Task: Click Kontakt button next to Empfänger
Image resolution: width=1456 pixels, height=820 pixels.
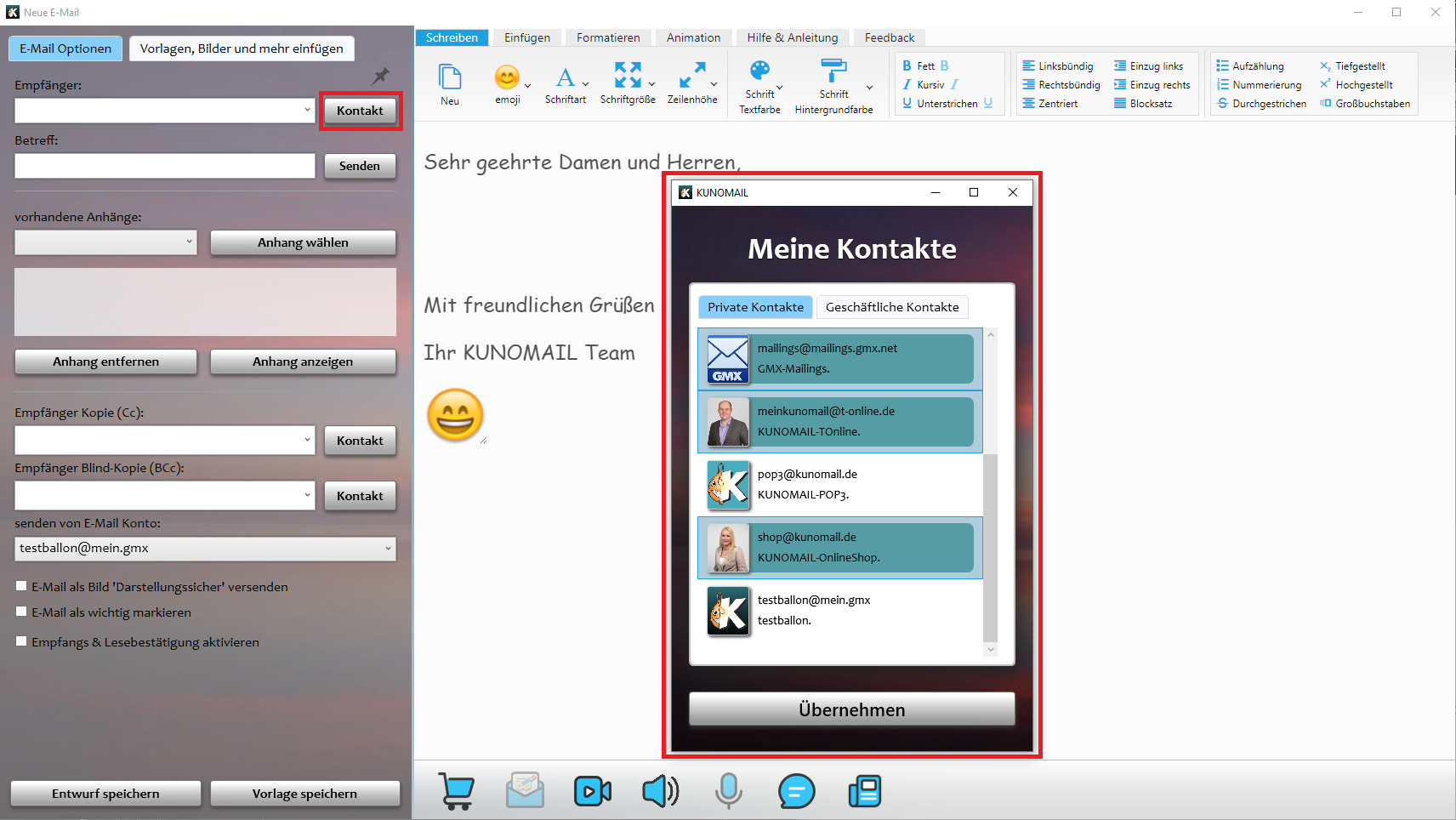Action: pos(360,111)
